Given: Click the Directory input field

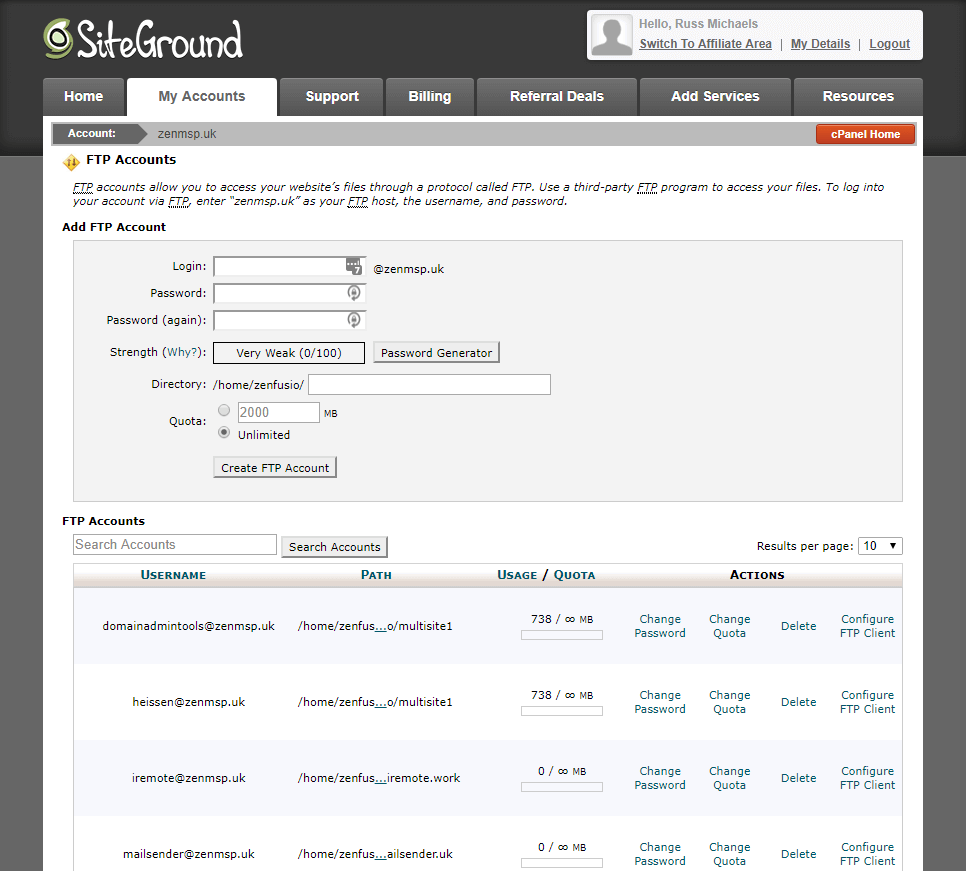Looking at the screenshot, I should click(429, 384).
